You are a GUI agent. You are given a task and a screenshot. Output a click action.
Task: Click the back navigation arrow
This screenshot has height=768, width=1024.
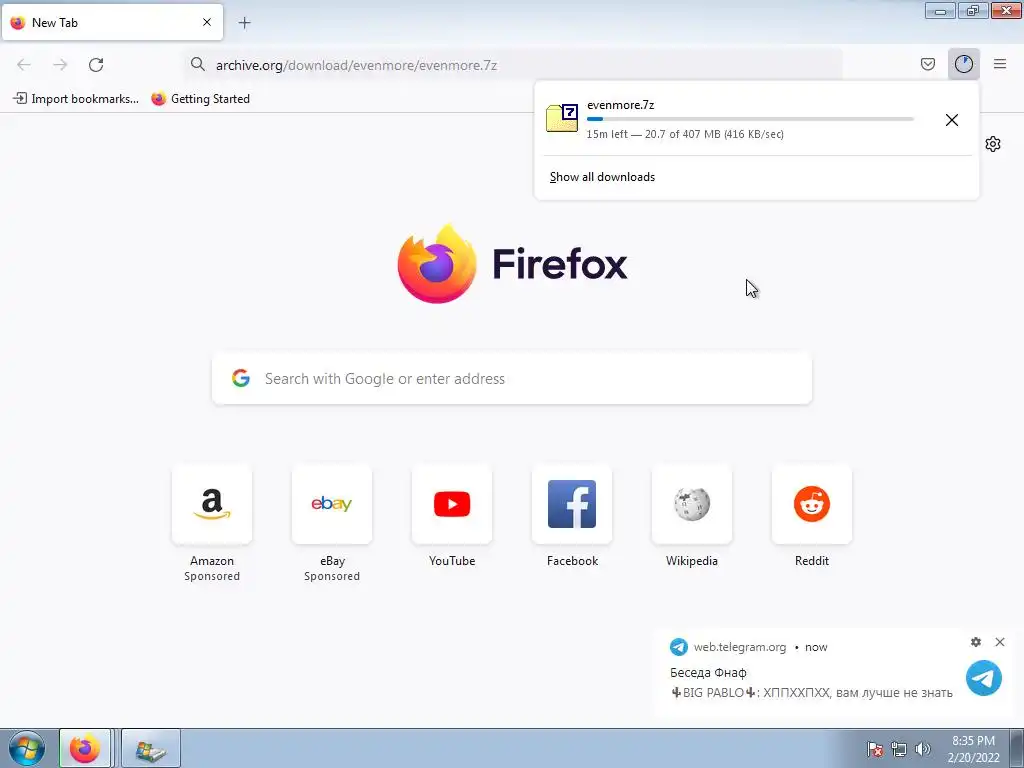pyautogui.click(x=24, y=65)
